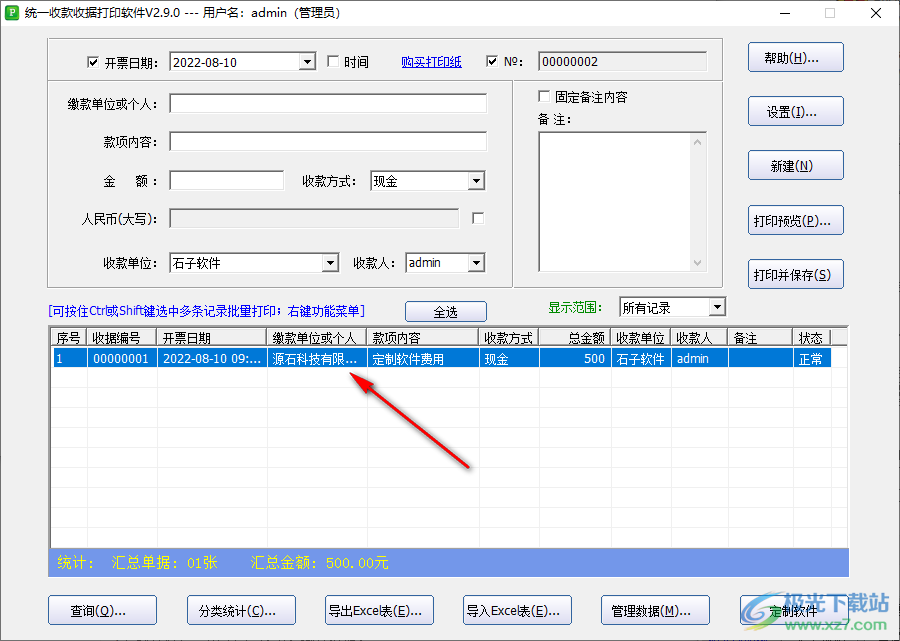Open the 收款方式 payment method dropdown

[476, 180]
